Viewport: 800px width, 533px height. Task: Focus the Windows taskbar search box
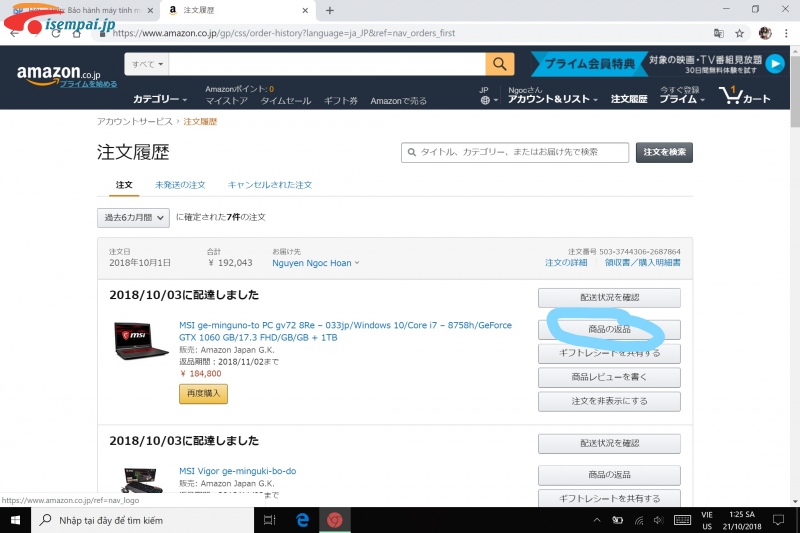click(x=142, y=520)
